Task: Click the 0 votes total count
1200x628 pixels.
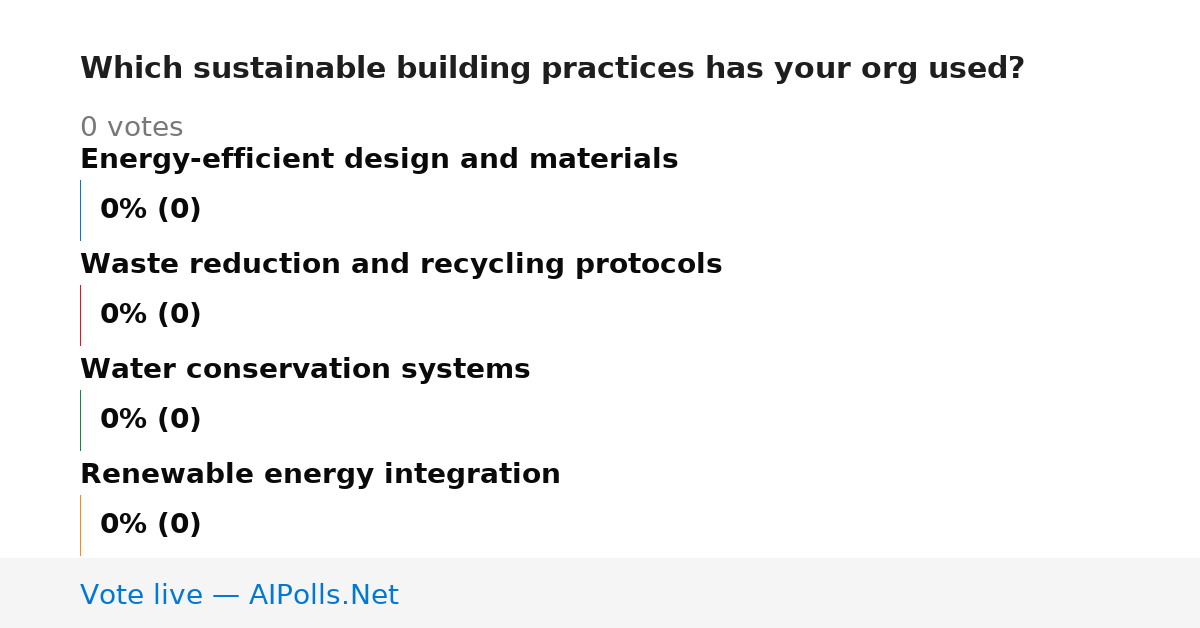Action: tap(131, 127)
